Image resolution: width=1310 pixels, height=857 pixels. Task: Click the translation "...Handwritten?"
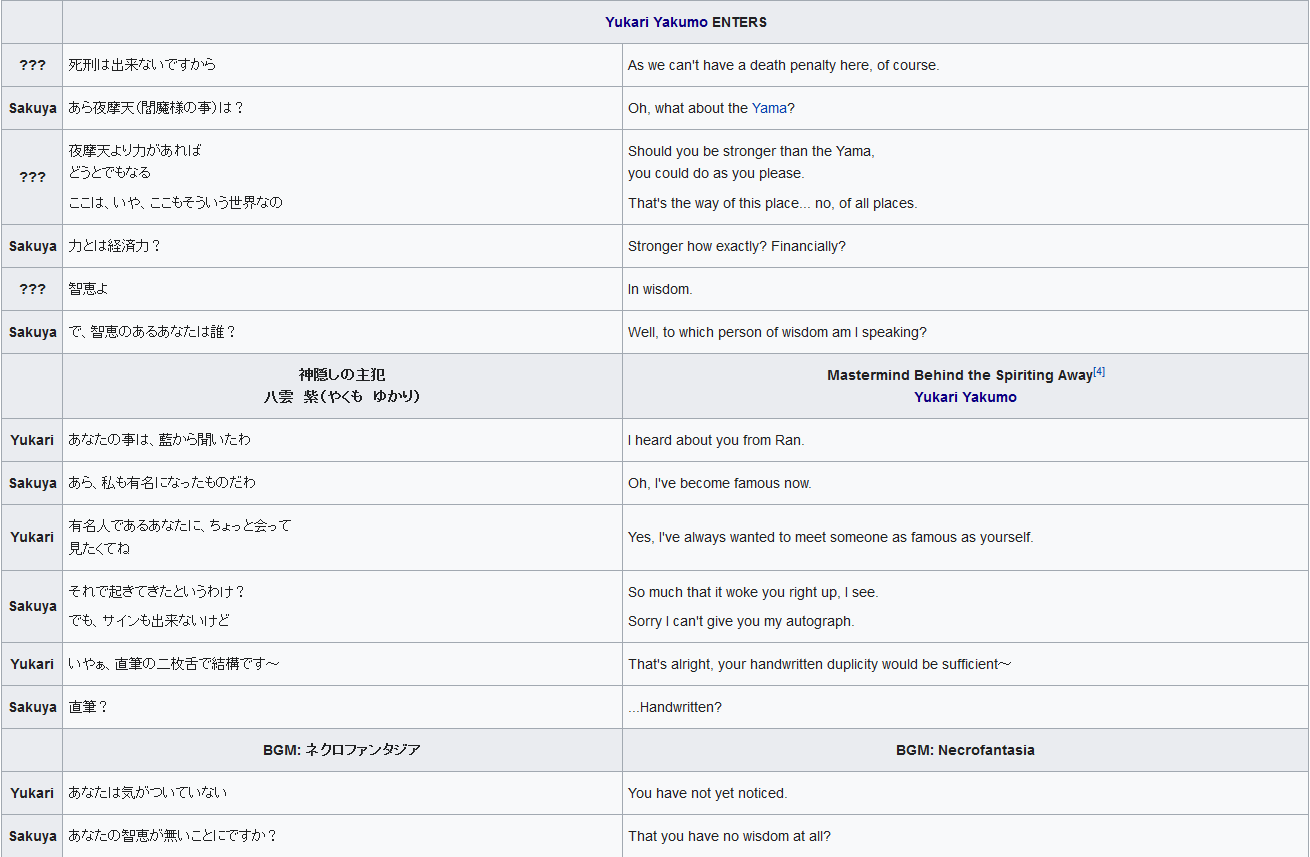[675, 707]
